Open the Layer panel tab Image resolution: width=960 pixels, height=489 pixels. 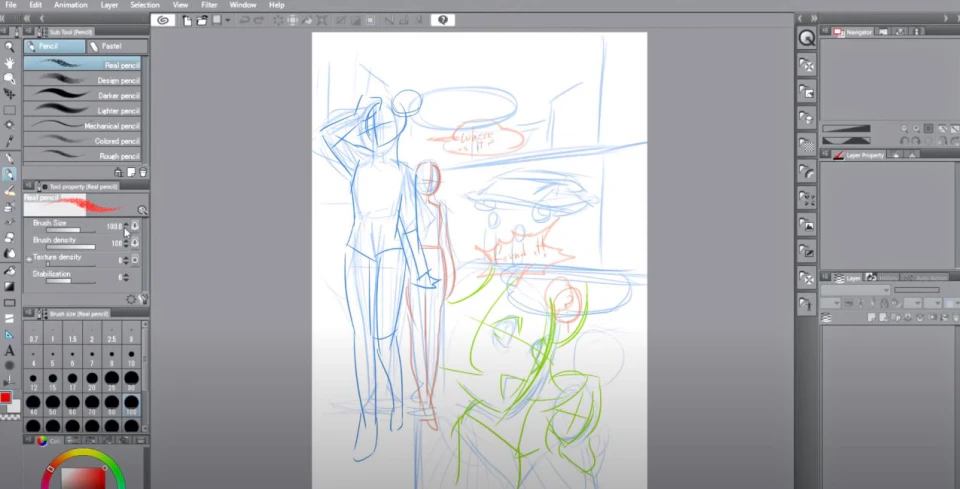pos(847,278)
